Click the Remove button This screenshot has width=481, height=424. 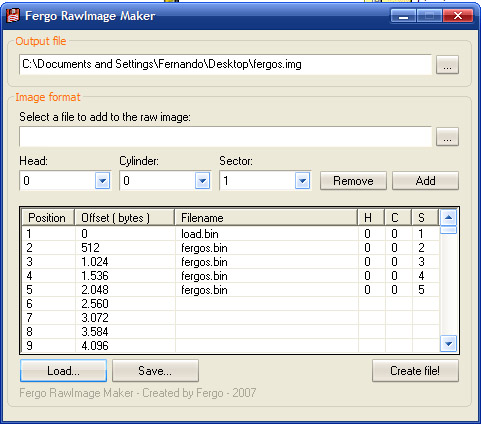(353, 181)
